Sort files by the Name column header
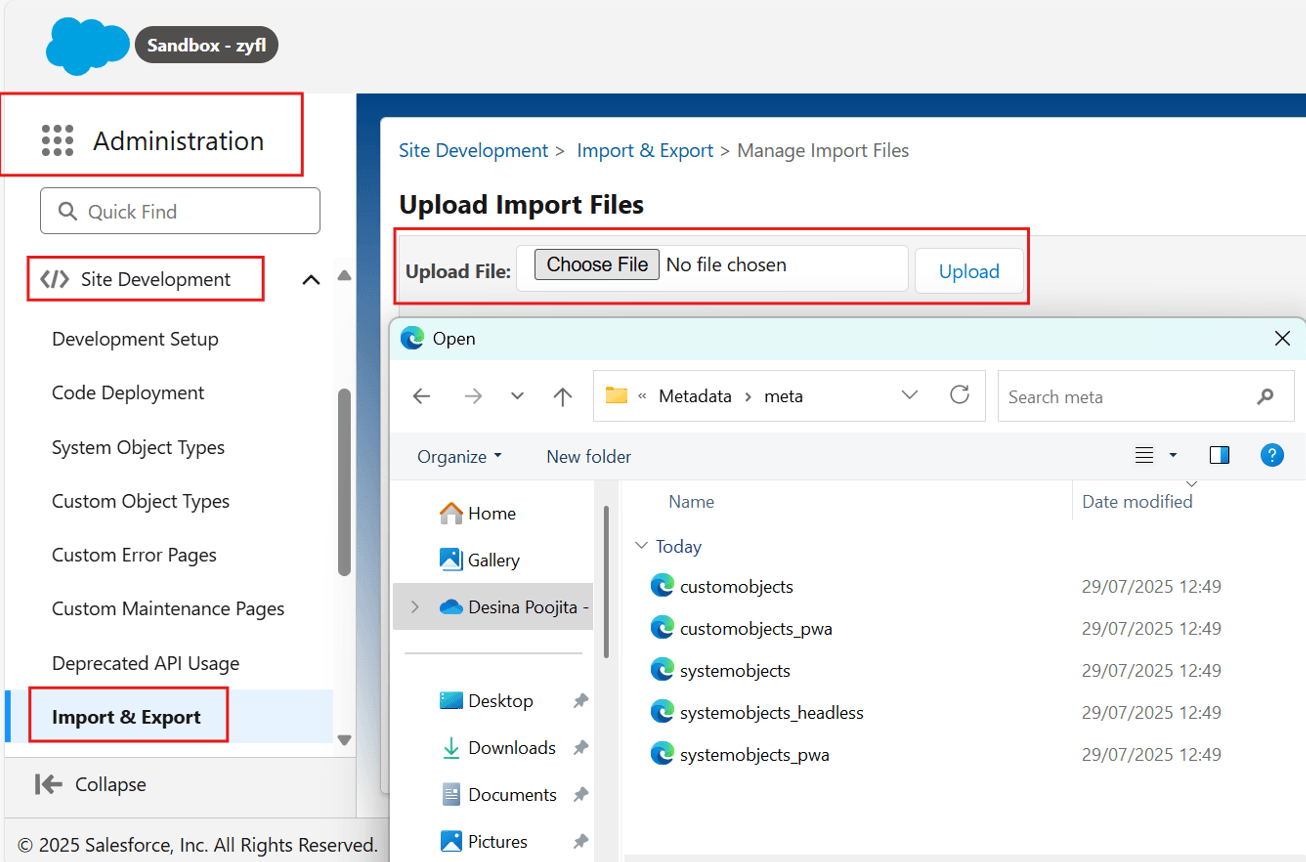Viewport: 1306px width, 862px height. coord(691,502)
